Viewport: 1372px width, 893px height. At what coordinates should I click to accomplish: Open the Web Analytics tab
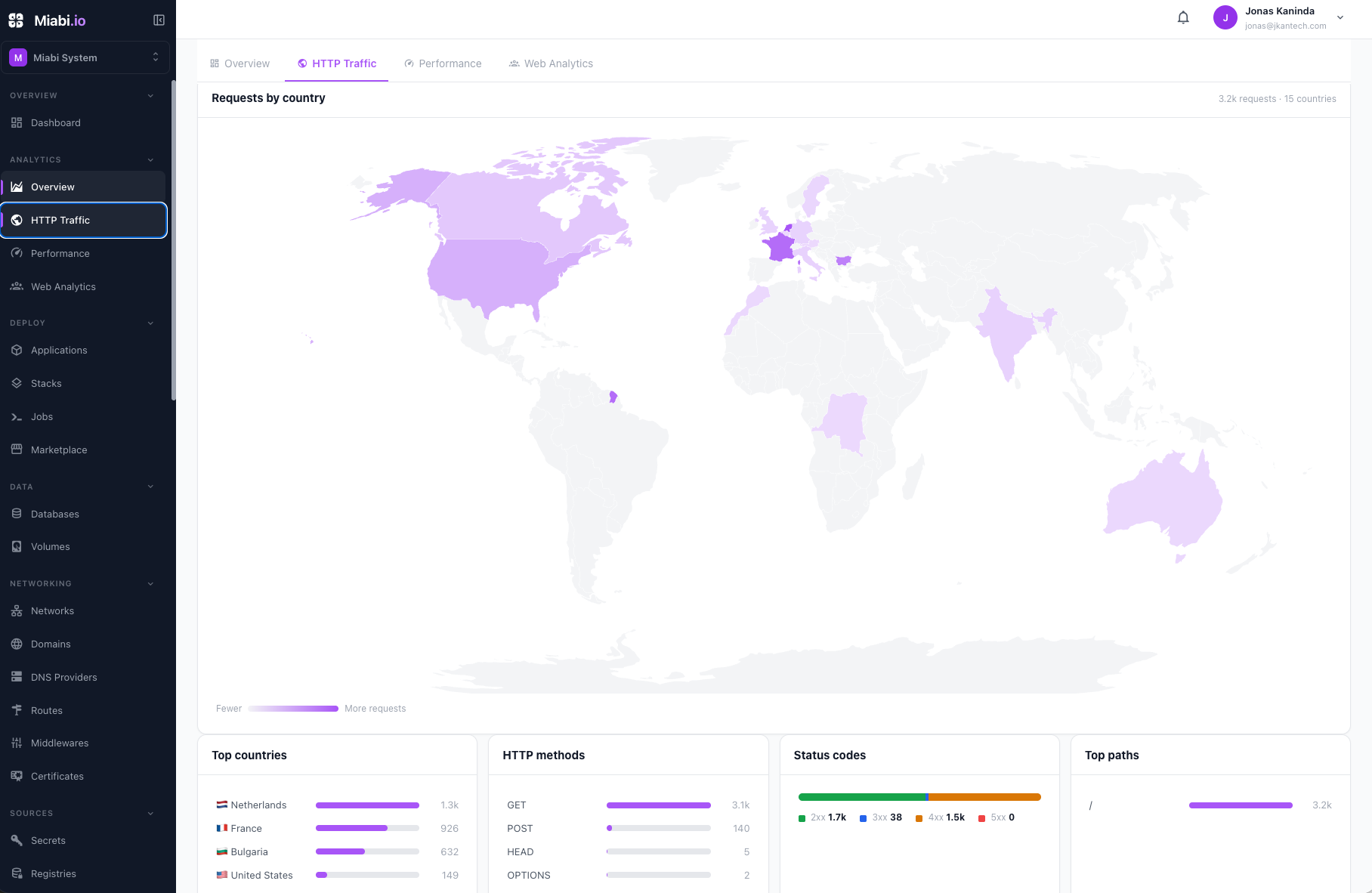[x=551, y=63]
